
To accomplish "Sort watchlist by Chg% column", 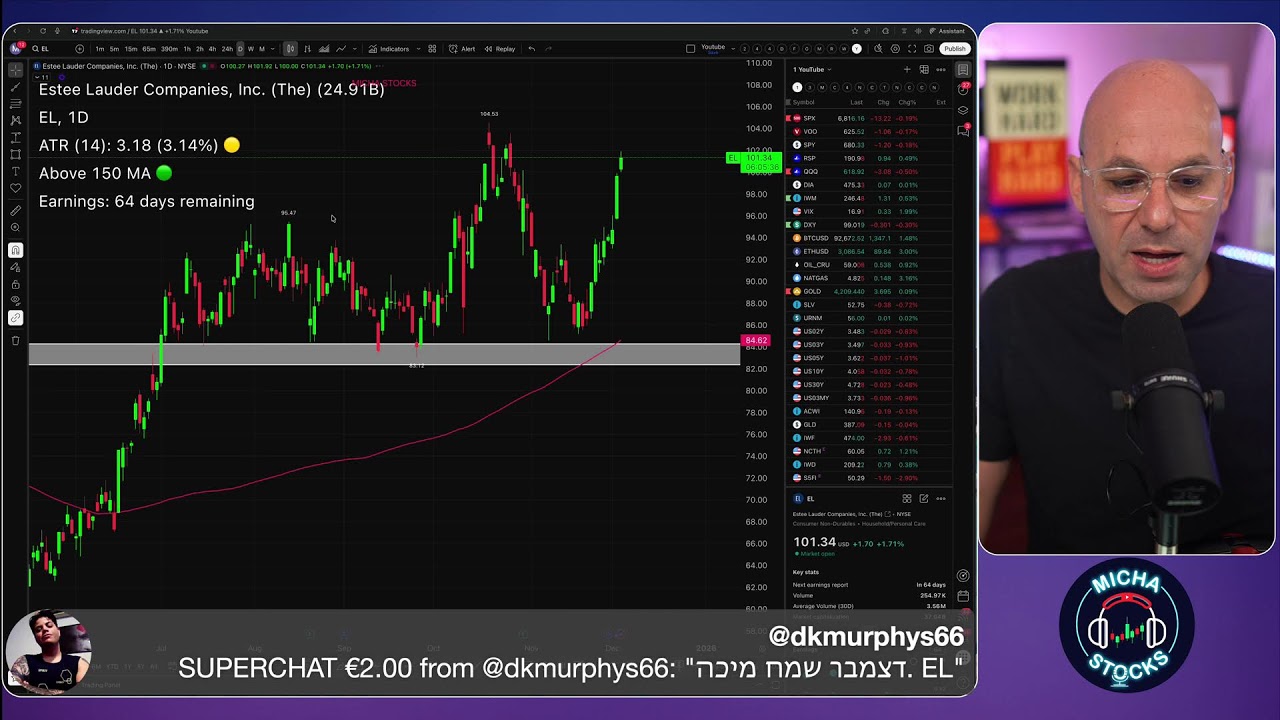I will coord(907,102).
